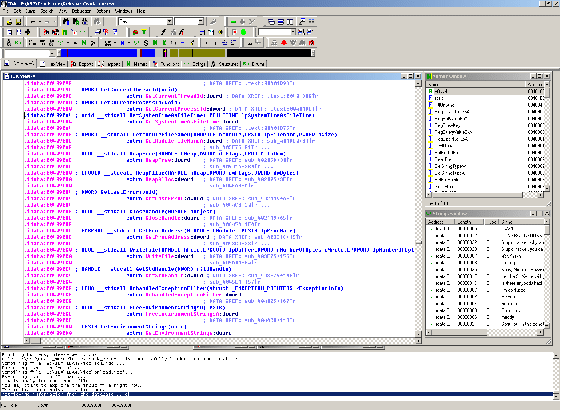The height and width of the screenshot is (411, 561).
Task: Click down arrow of disassembly vertical scrollbar
Action: 418,334
